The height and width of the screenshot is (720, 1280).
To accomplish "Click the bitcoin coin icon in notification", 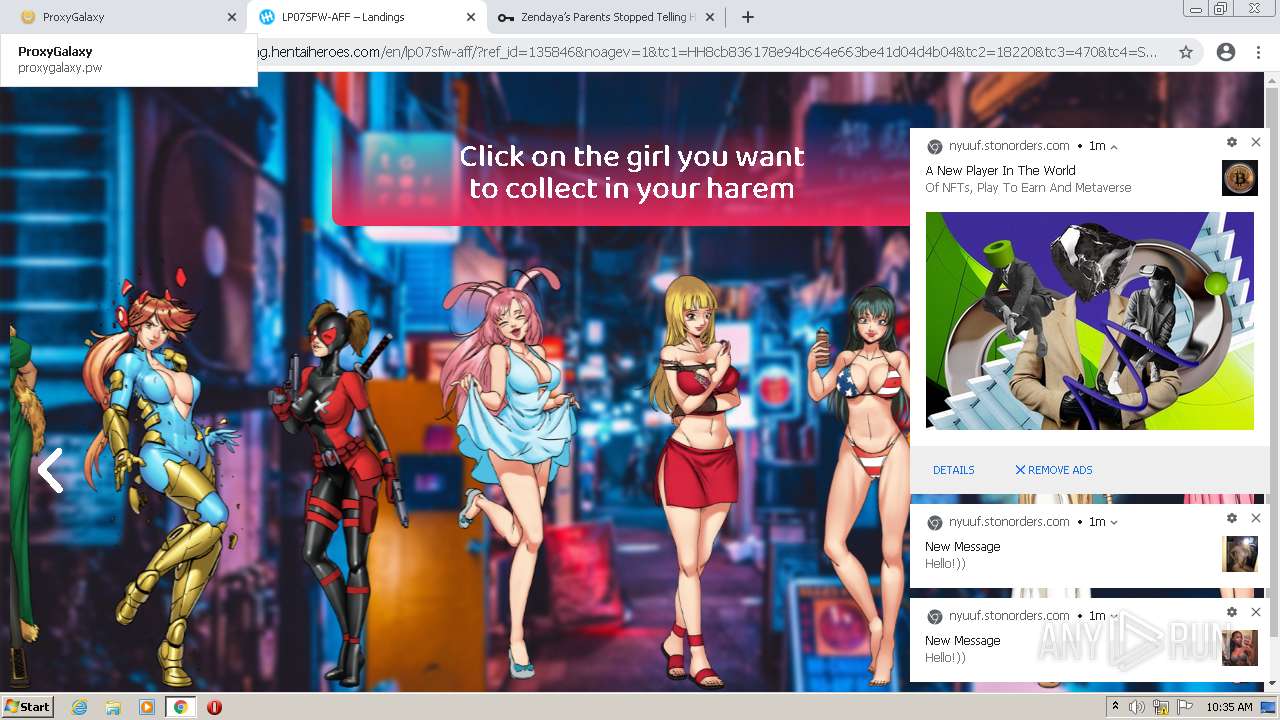I will 1239,178.
